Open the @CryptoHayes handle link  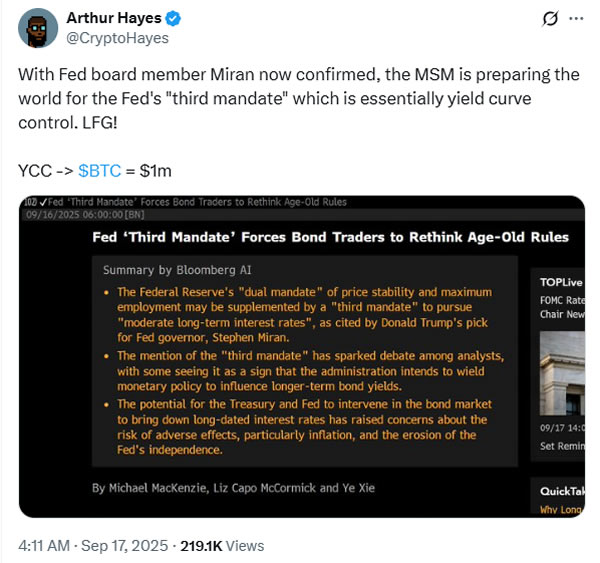(x=117, y=38)
